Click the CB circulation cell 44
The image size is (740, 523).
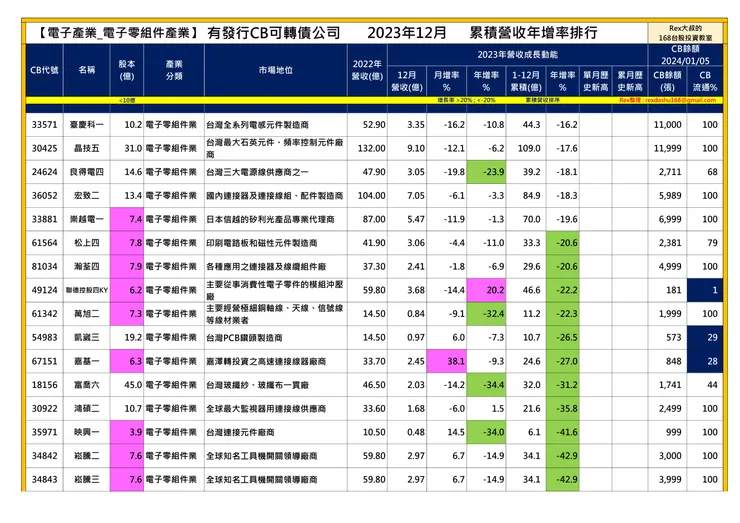pos(705,385)
